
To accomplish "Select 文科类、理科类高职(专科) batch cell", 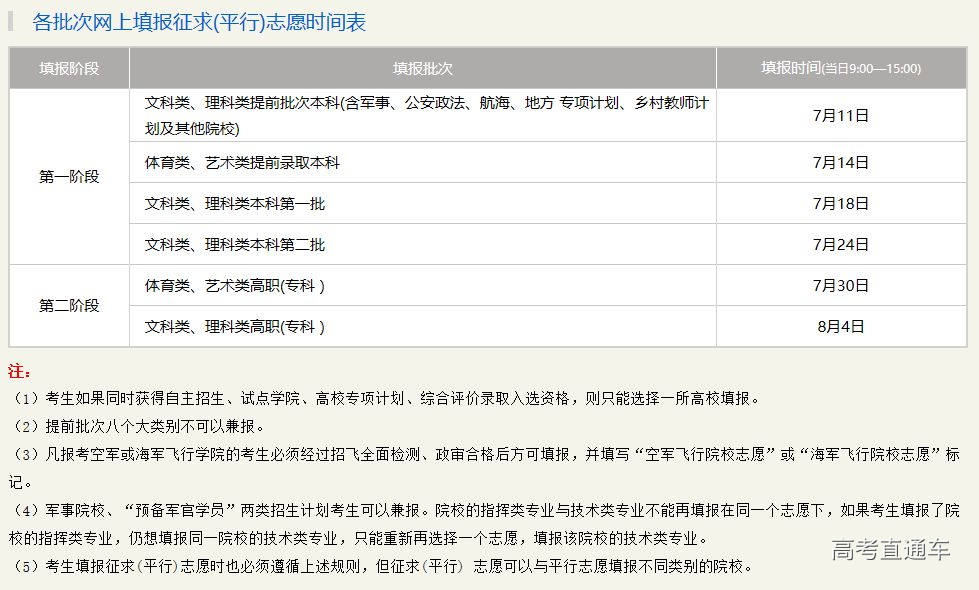I will pyautogui.click(x=235, y=327).
